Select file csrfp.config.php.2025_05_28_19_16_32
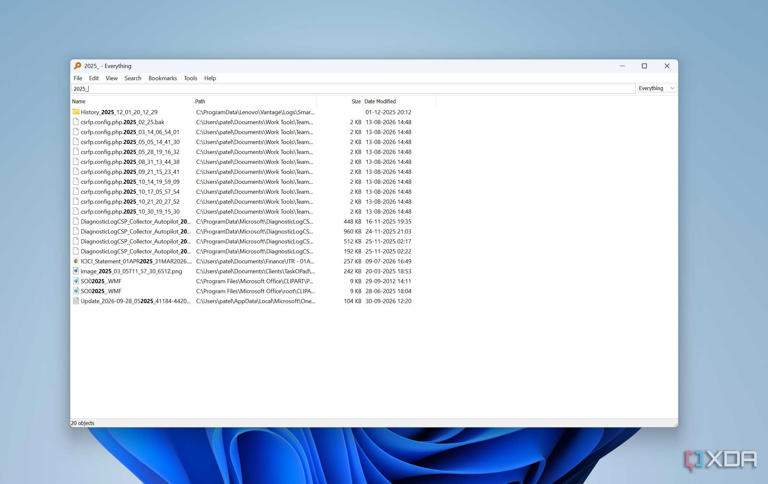This screenshot has width=768, height=484. [130, 152]
